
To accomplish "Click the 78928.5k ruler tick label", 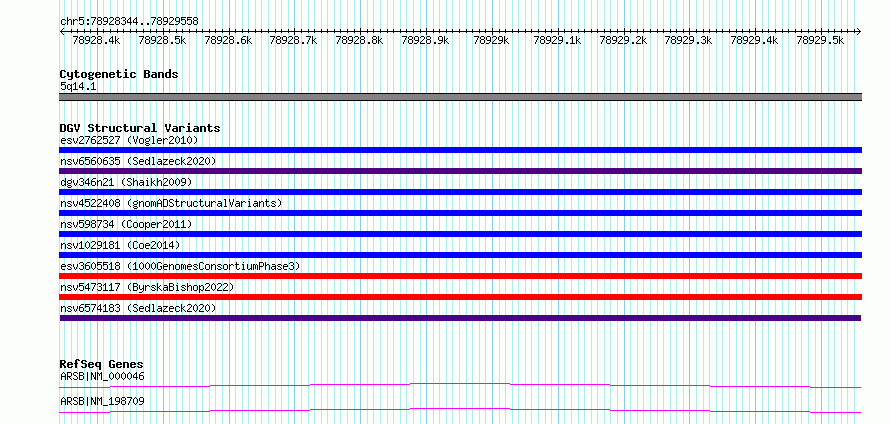I will tap(162, 40).
